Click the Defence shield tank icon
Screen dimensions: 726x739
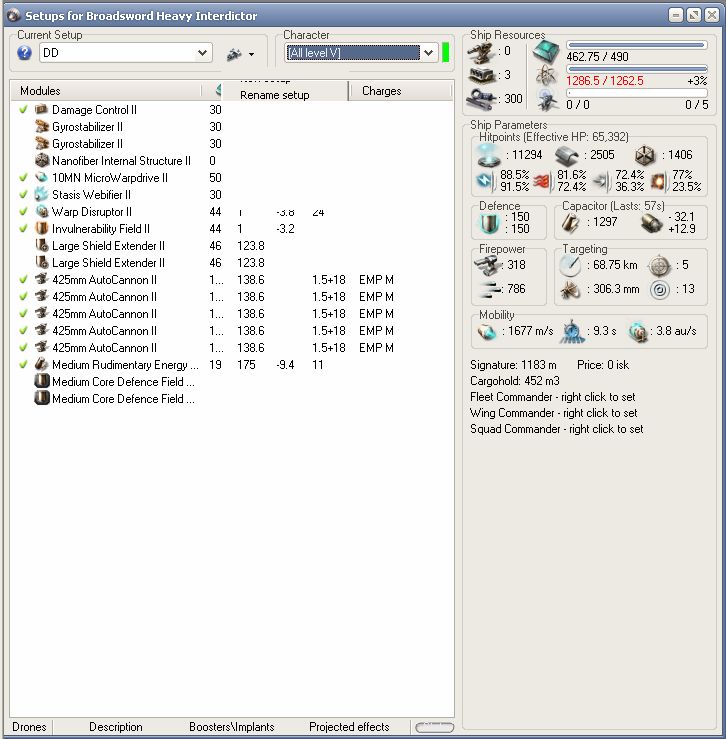[489, 223]
